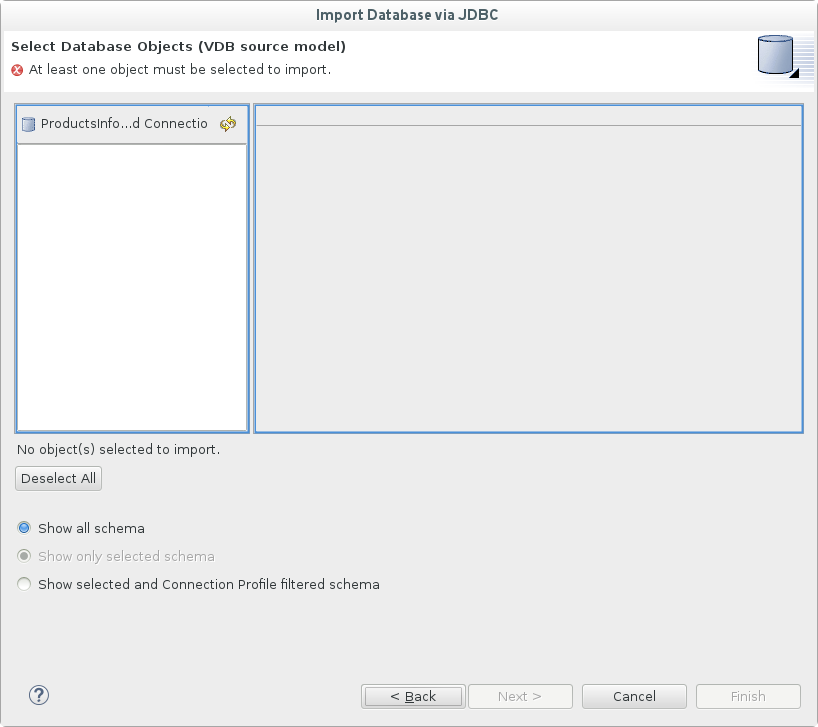Click the Deselect All button
The height and width of the screenshot is (727, 818).
[58, 478]
